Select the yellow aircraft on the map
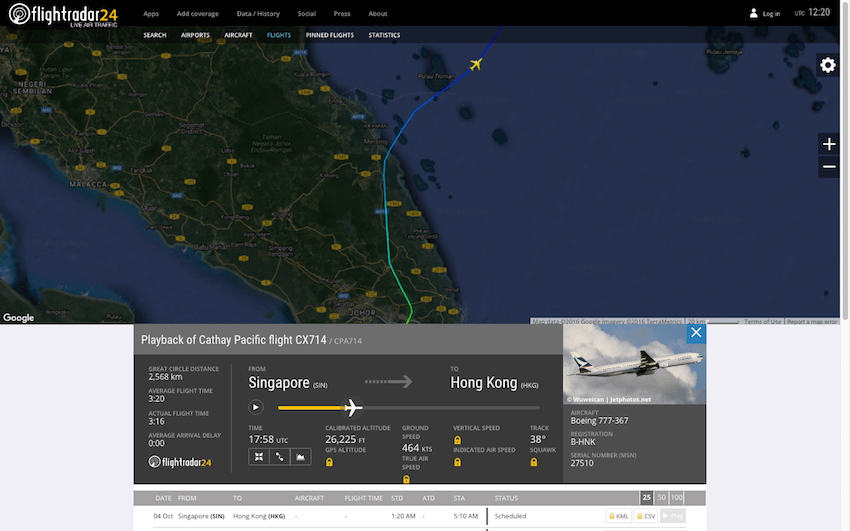Screen dimensions: 850x531 [475, 64]
